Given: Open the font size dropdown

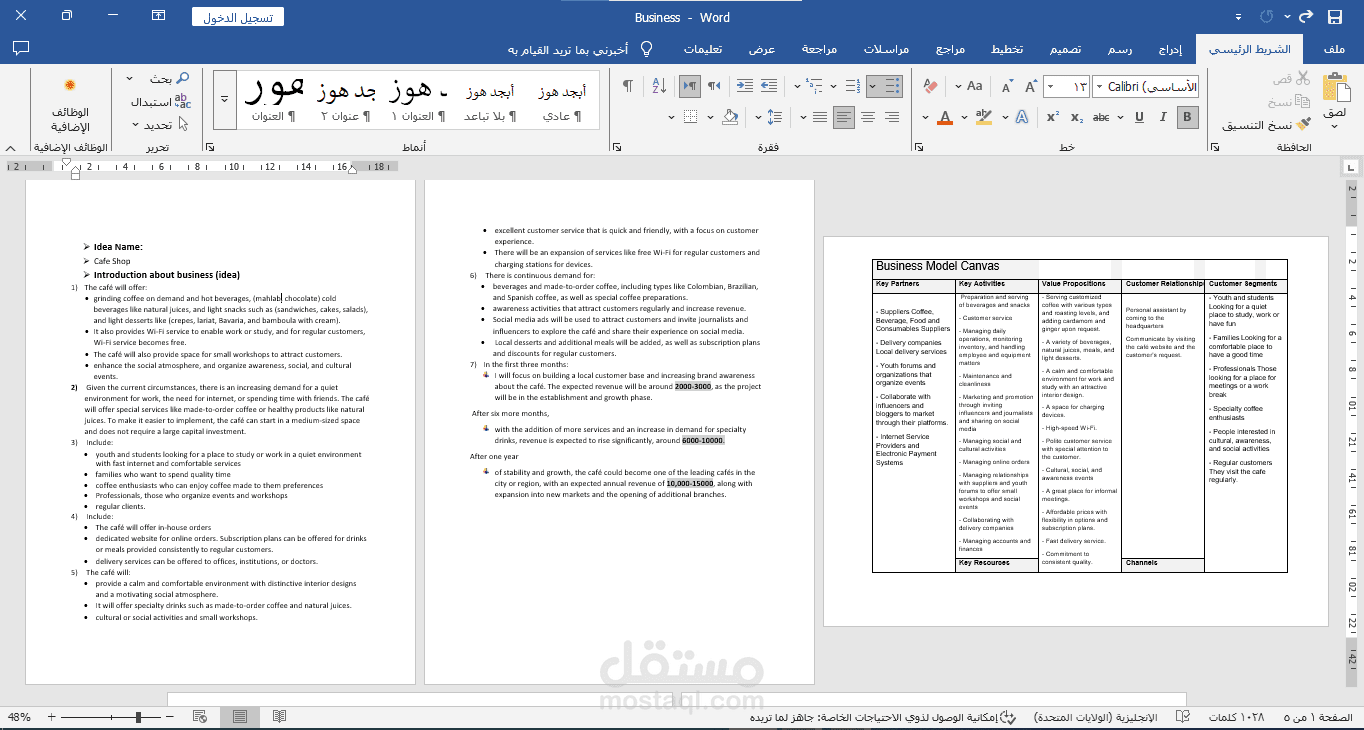Looking at the screenshot, I should pyautogui.click(x=1050, y=87).
